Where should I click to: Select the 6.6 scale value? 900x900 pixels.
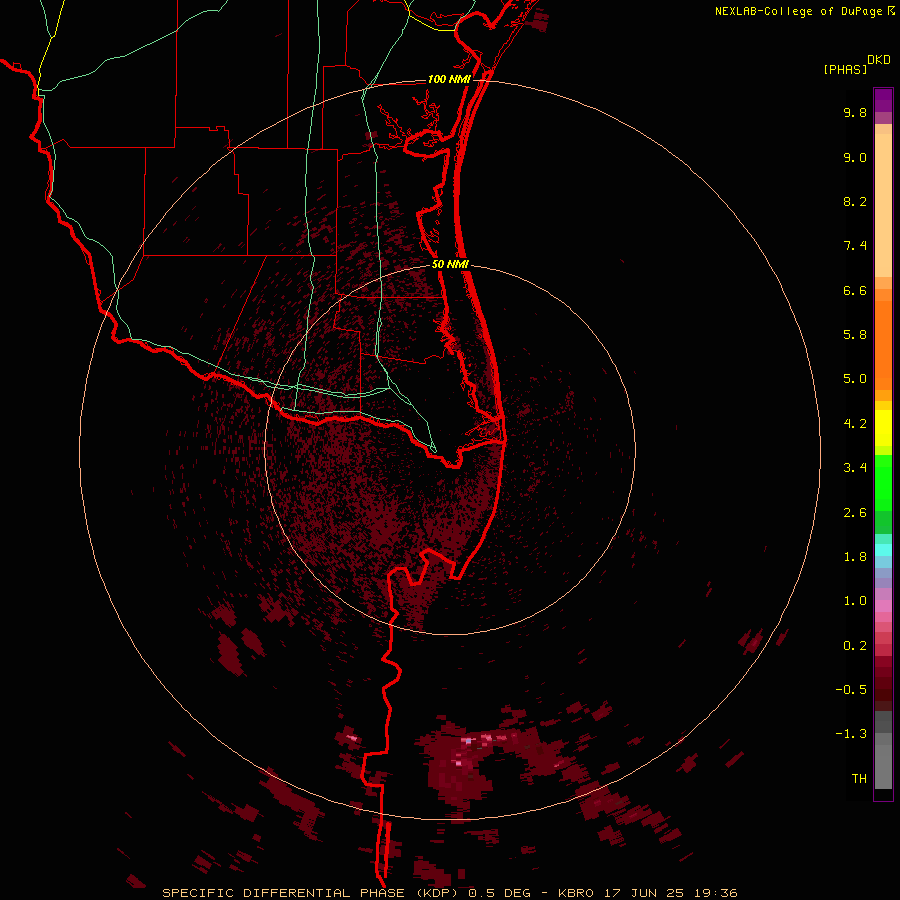coord(855,290)
